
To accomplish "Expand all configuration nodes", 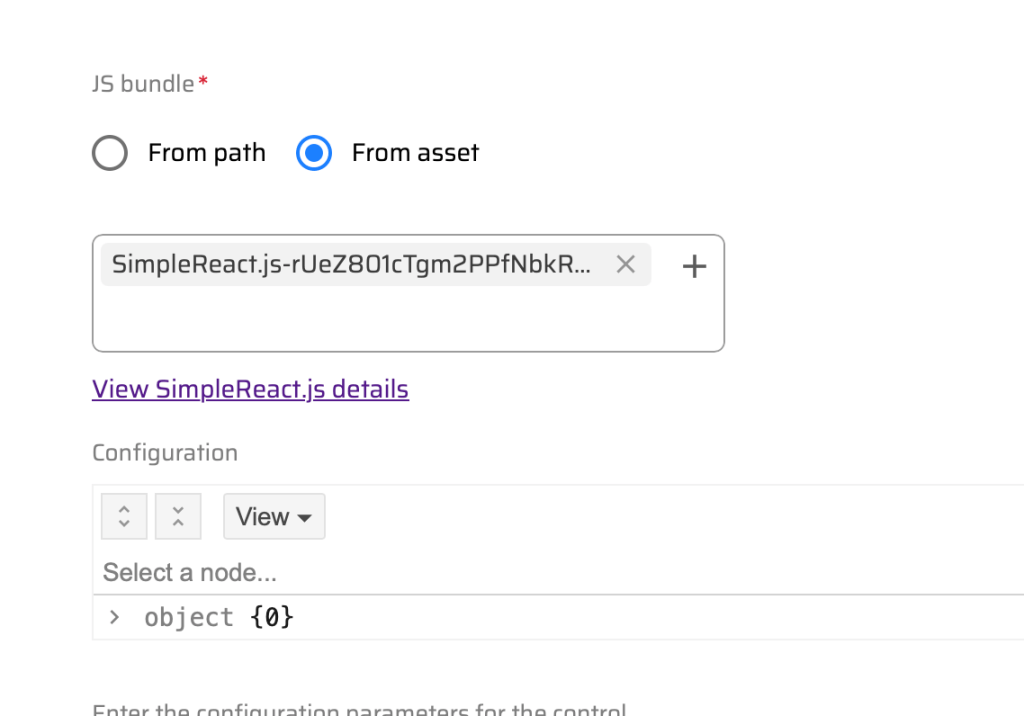I will (124, 516).
